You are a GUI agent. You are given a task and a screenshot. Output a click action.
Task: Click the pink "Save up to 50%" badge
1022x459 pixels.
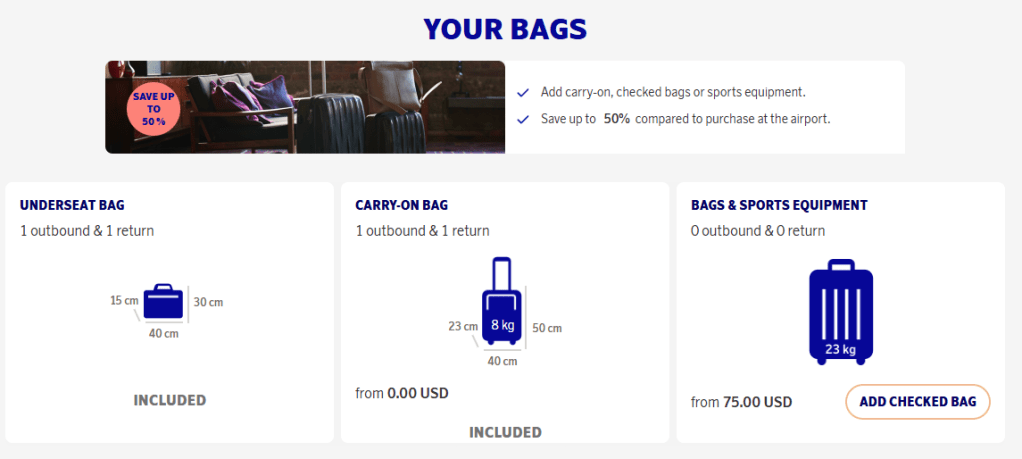click(153, 109)
